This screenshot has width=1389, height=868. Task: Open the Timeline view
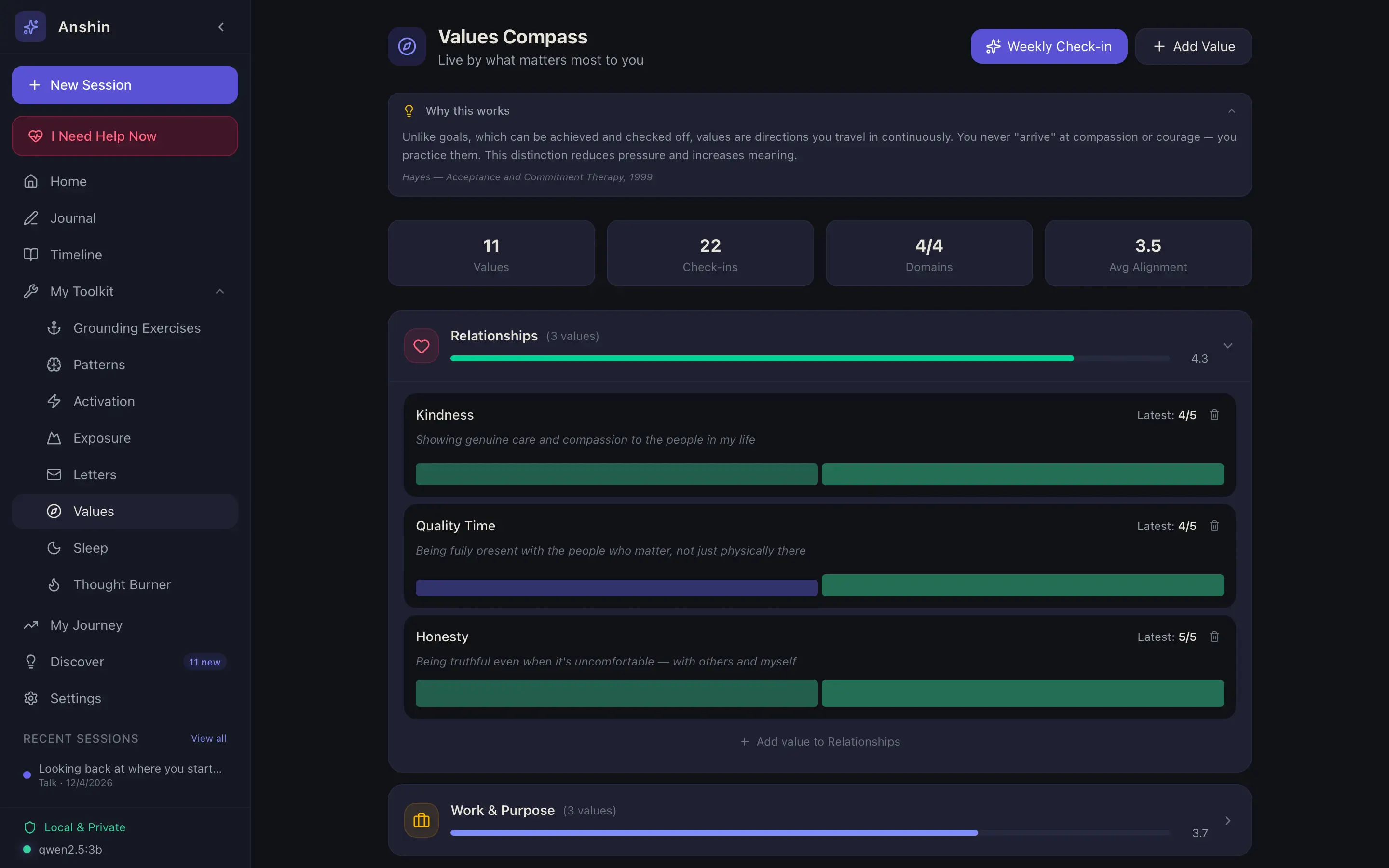124,255
